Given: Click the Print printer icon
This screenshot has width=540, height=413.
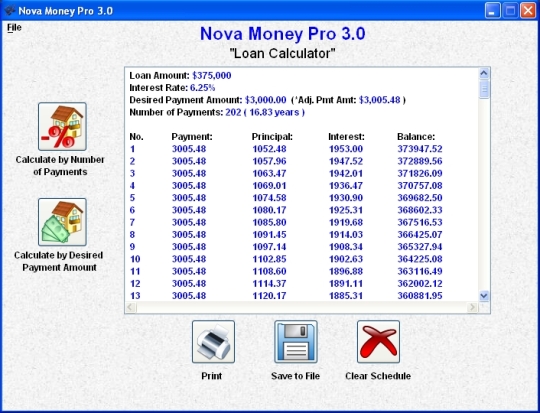Looking at the screenshot, I should pos(214,342).
